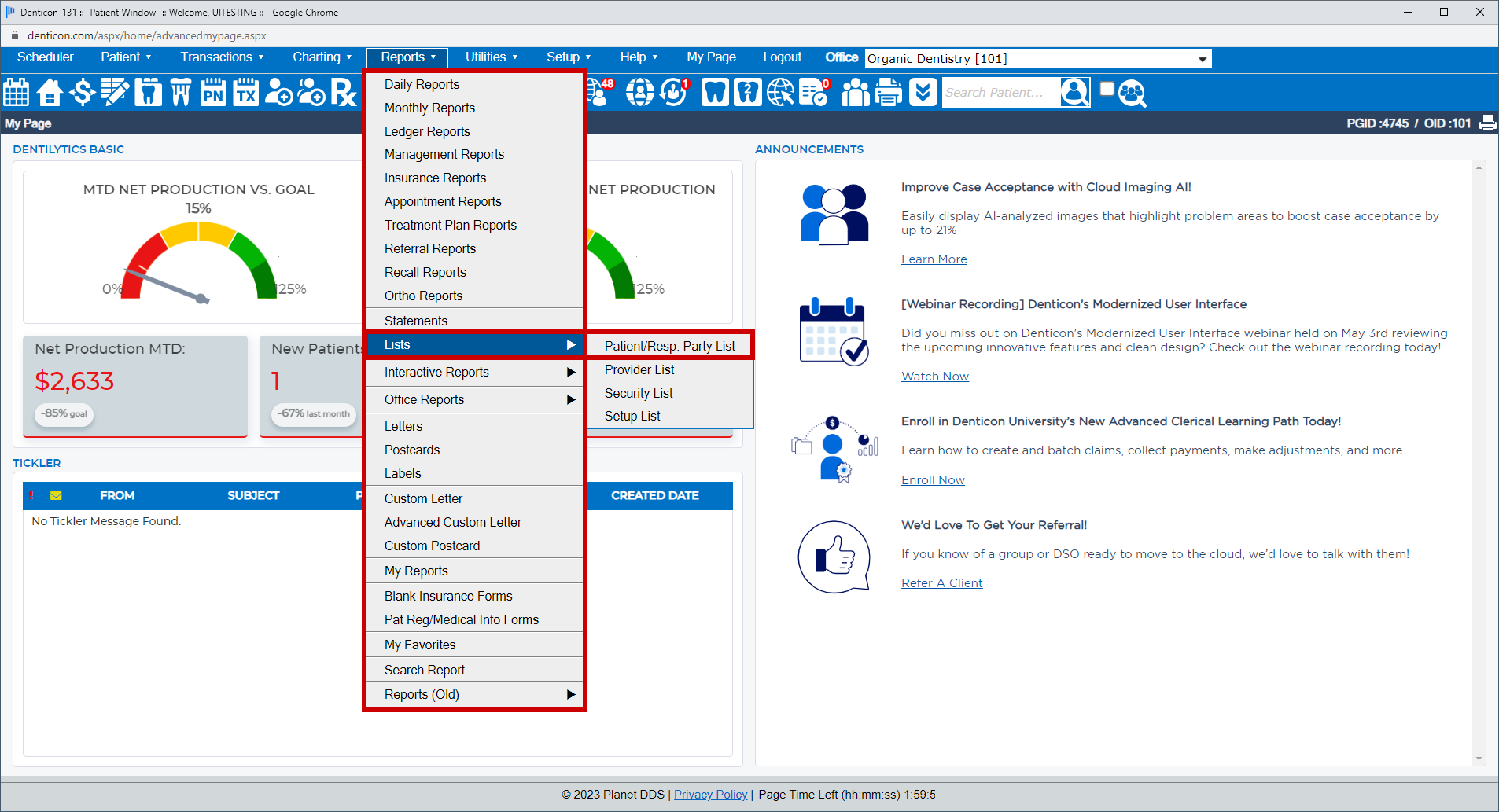This screenshot has width=1499, height=812.
Task: Click the two-person add patient icon
Action: pos(311,92)
